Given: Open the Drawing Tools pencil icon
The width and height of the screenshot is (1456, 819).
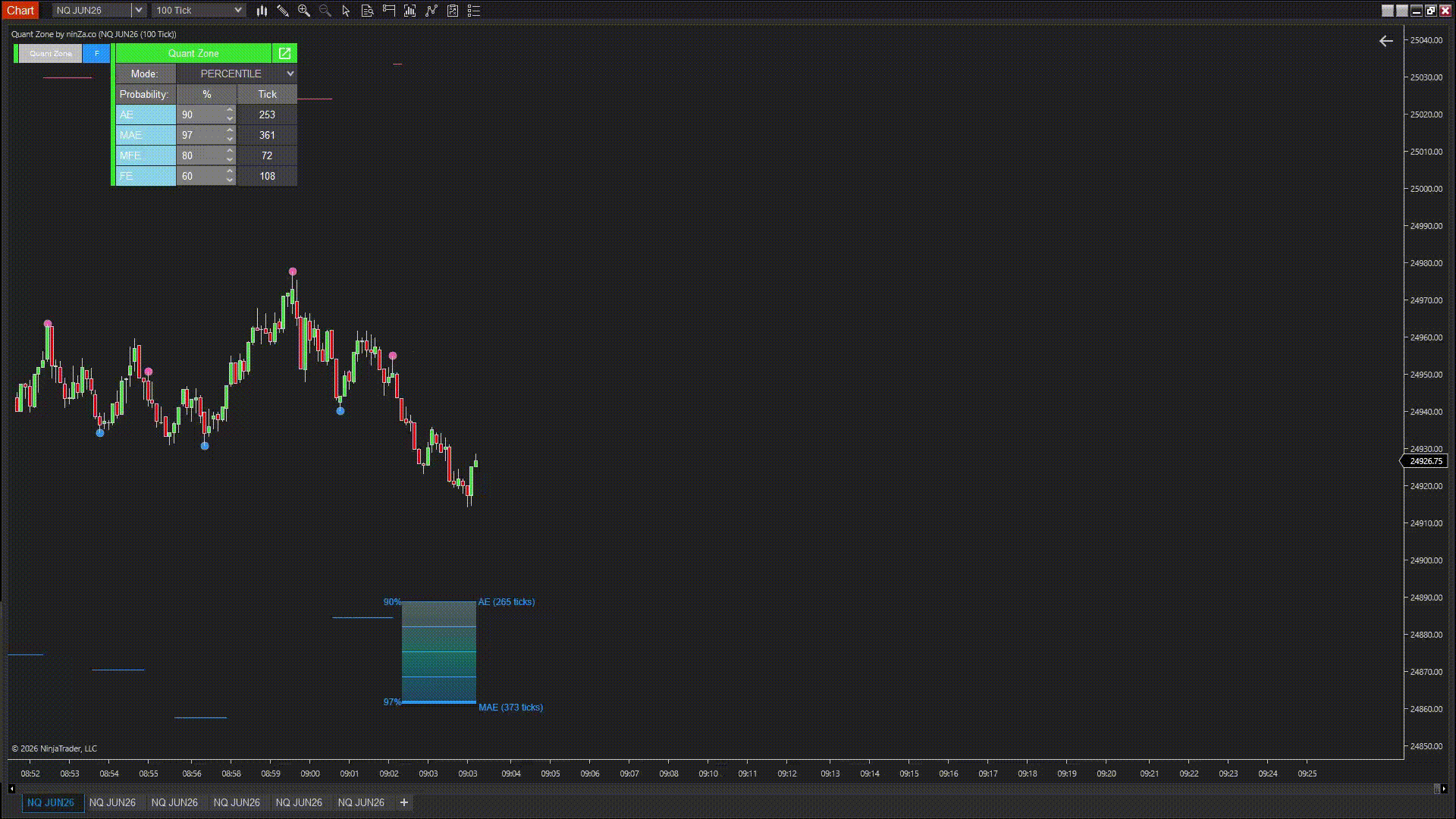Looking at the screenshot, I should [284, 10].
